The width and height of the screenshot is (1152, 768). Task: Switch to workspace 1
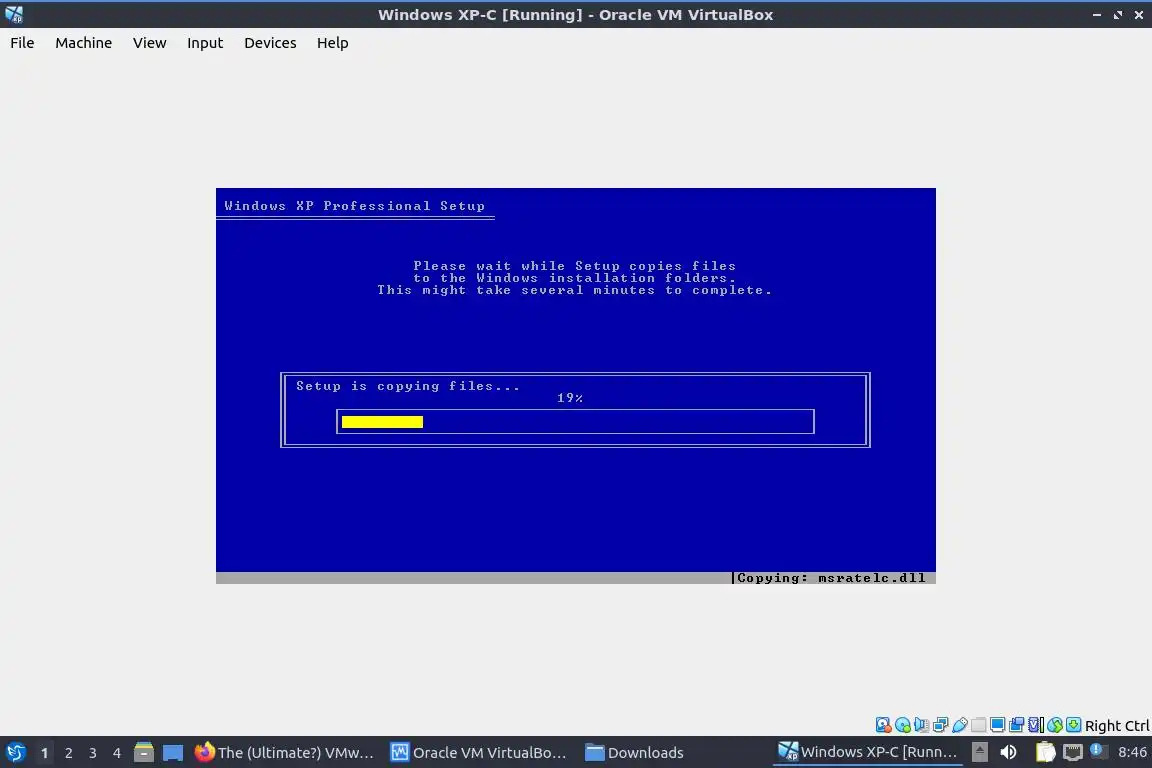[44, 753]
